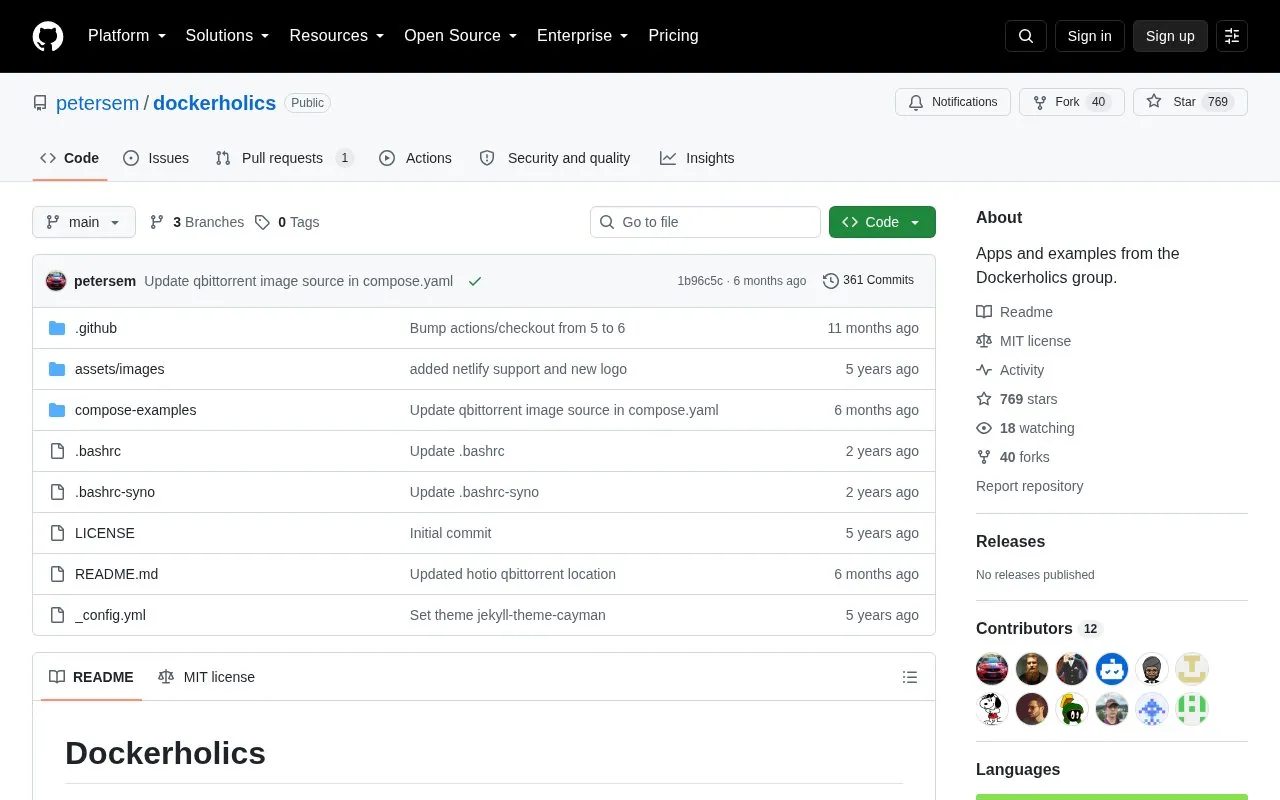Screen dimensions: 1280x800
Task: View 0 Tags link
Action: point(287,222)
